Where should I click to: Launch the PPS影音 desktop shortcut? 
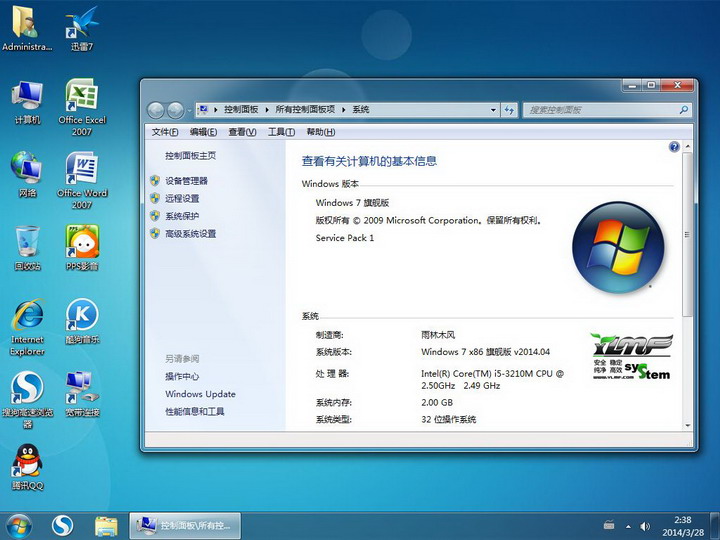82,248
